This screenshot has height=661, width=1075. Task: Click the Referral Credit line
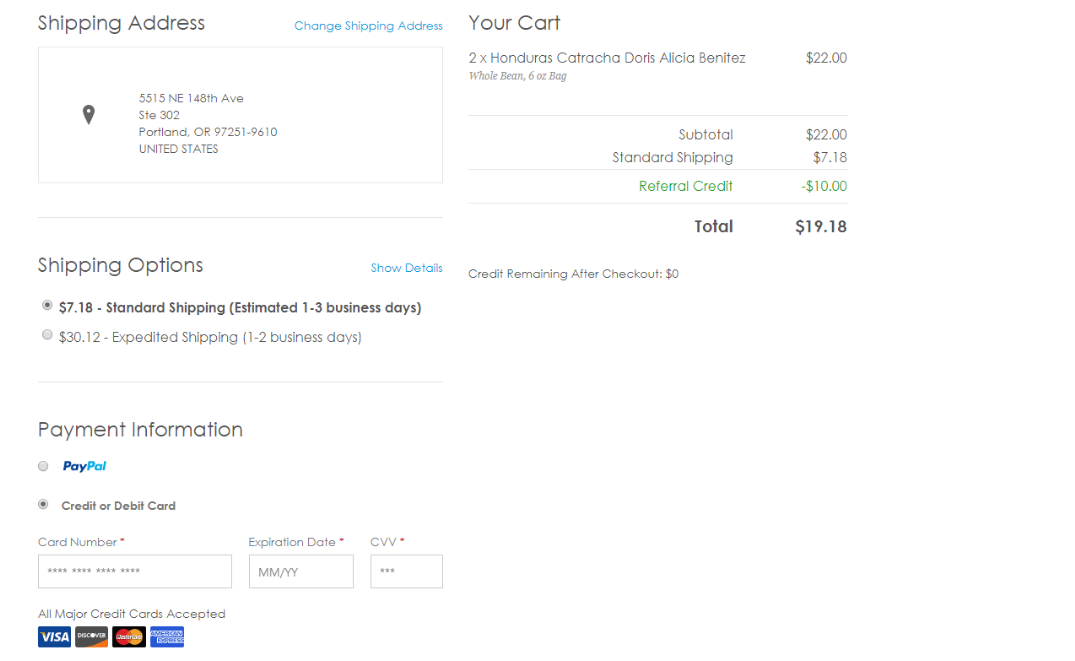click(x=686, y=186)
